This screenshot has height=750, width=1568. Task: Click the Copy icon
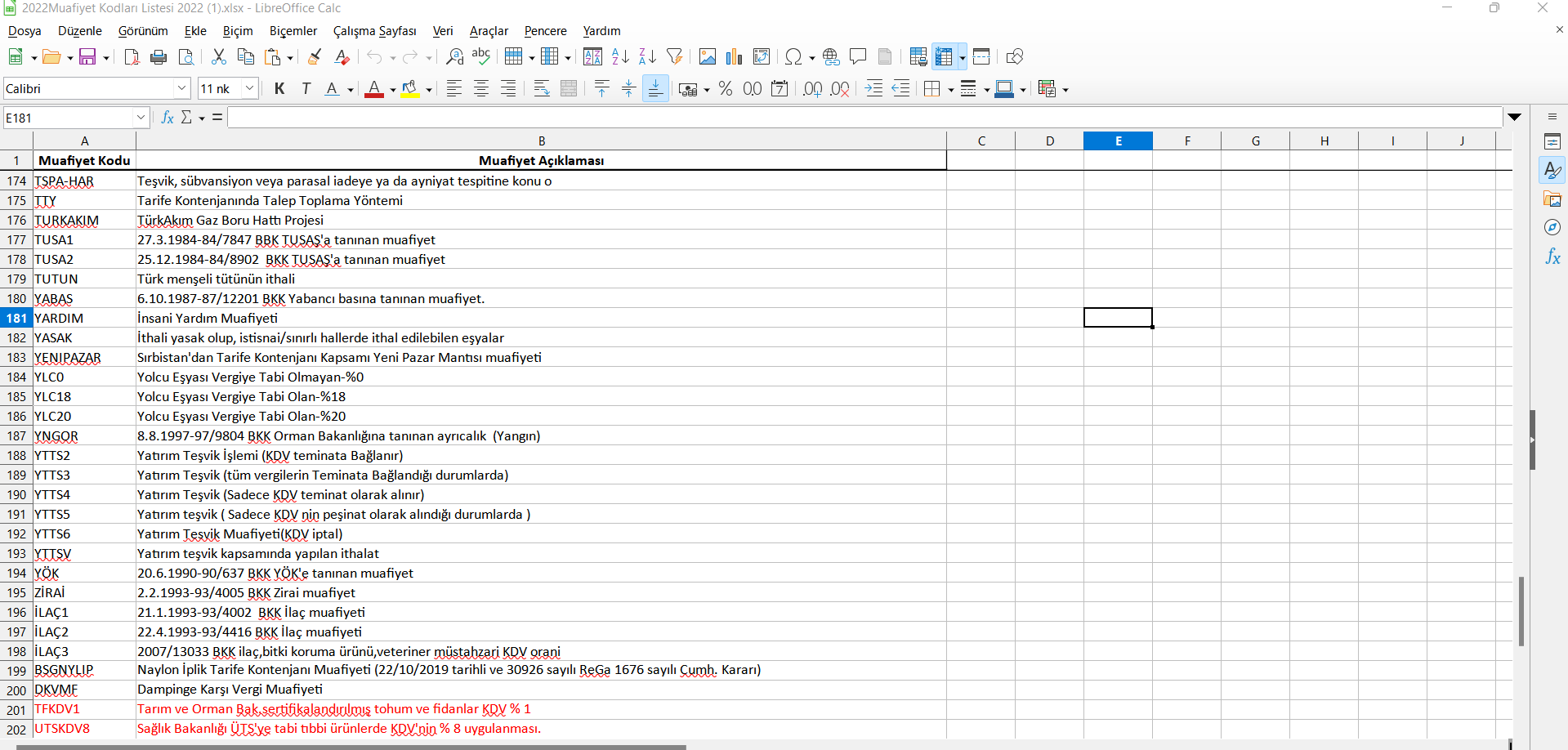pyautogui.click(x=245, y=56)
